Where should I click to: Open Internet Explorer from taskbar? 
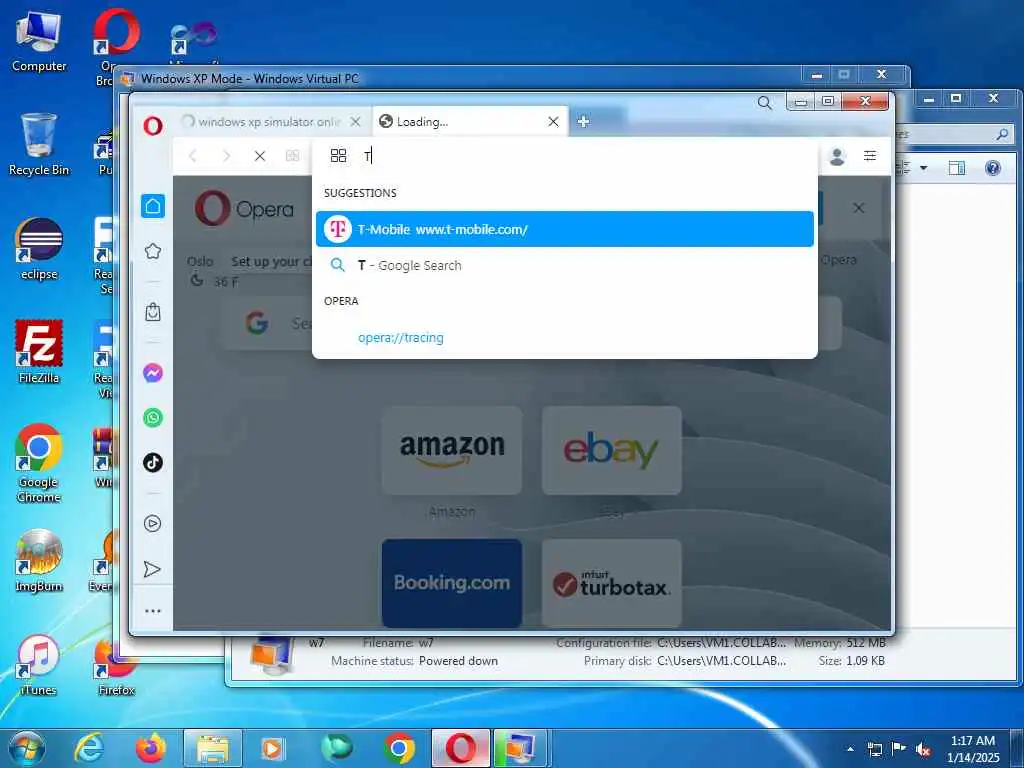click(89, 748)
